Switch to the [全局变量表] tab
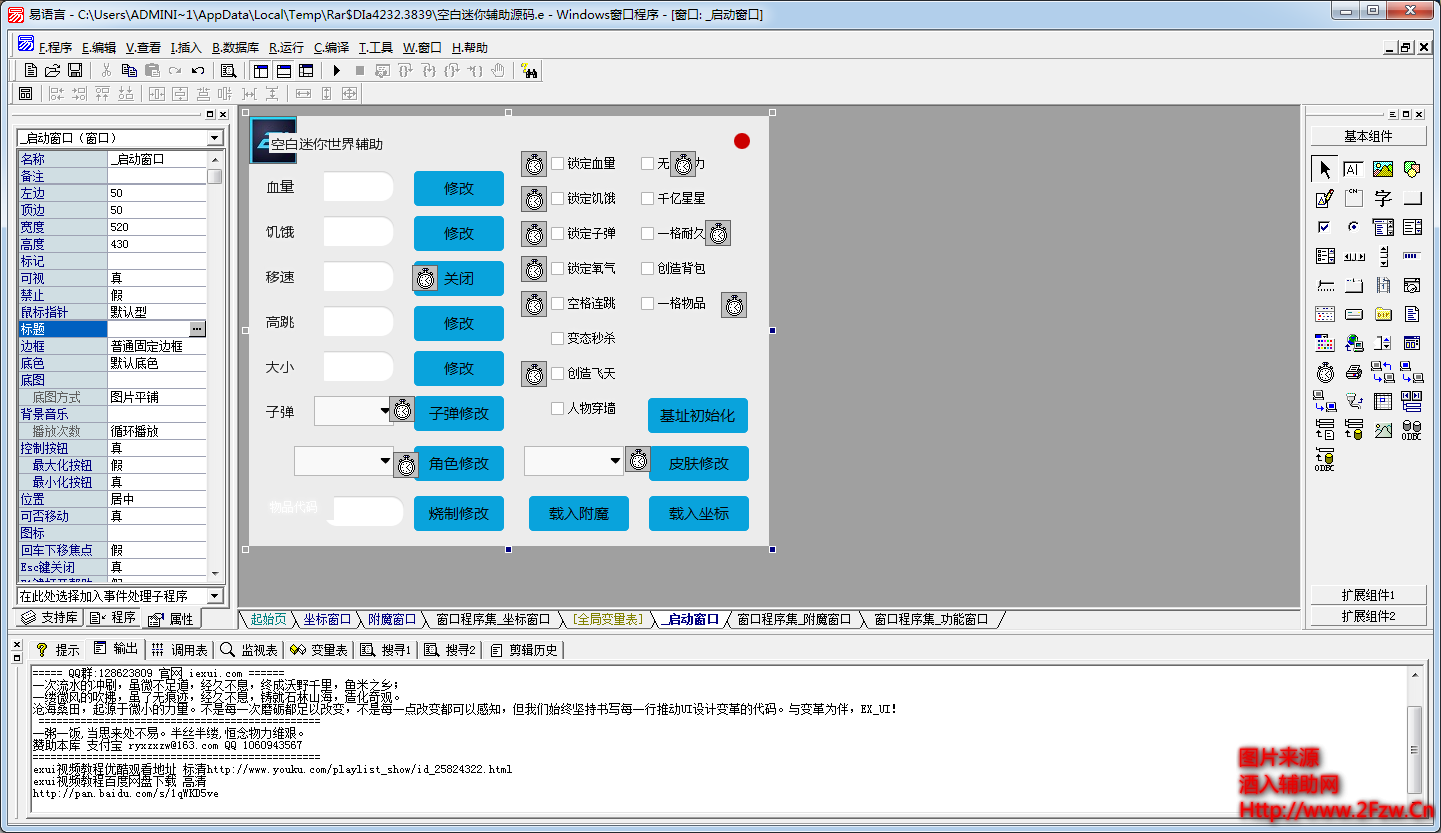This screenshot has height=833, width=1441. coord(608,619)
